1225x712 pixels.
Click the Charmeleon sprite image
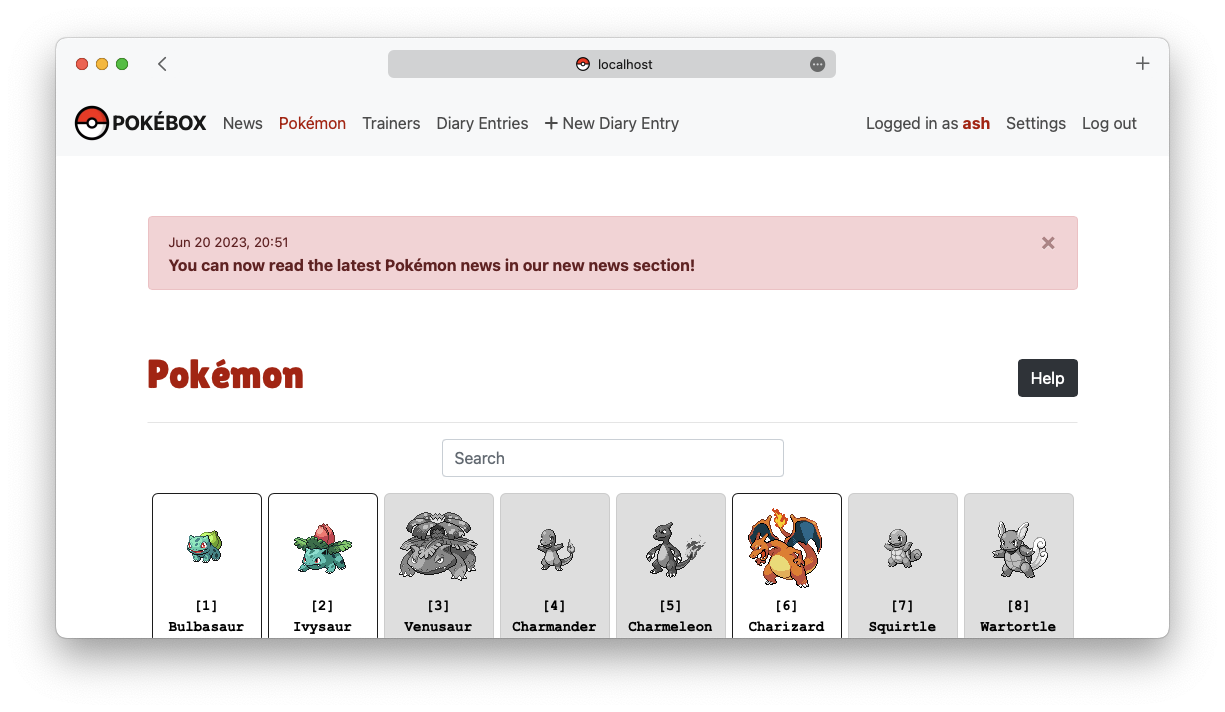pos(674,548)
